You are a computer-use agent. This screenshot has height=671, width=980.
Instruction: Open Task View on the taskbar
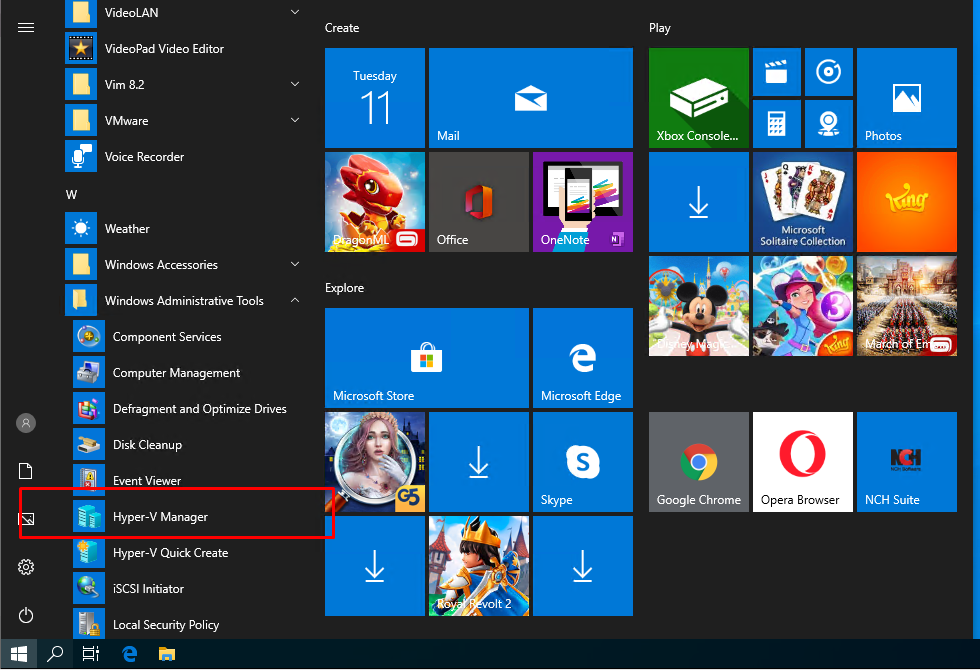point(91,654)
